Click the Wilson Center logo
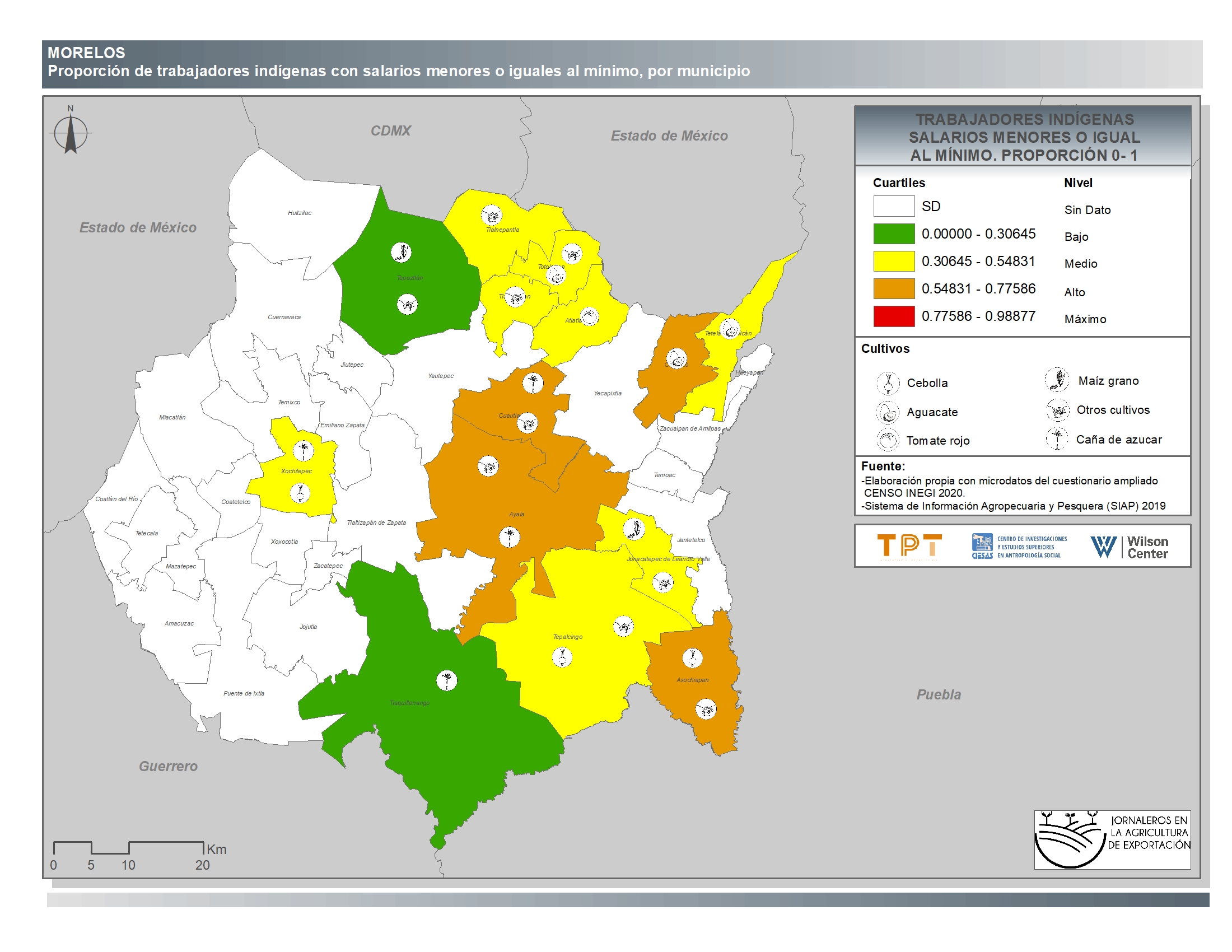 coord(1130,547)
